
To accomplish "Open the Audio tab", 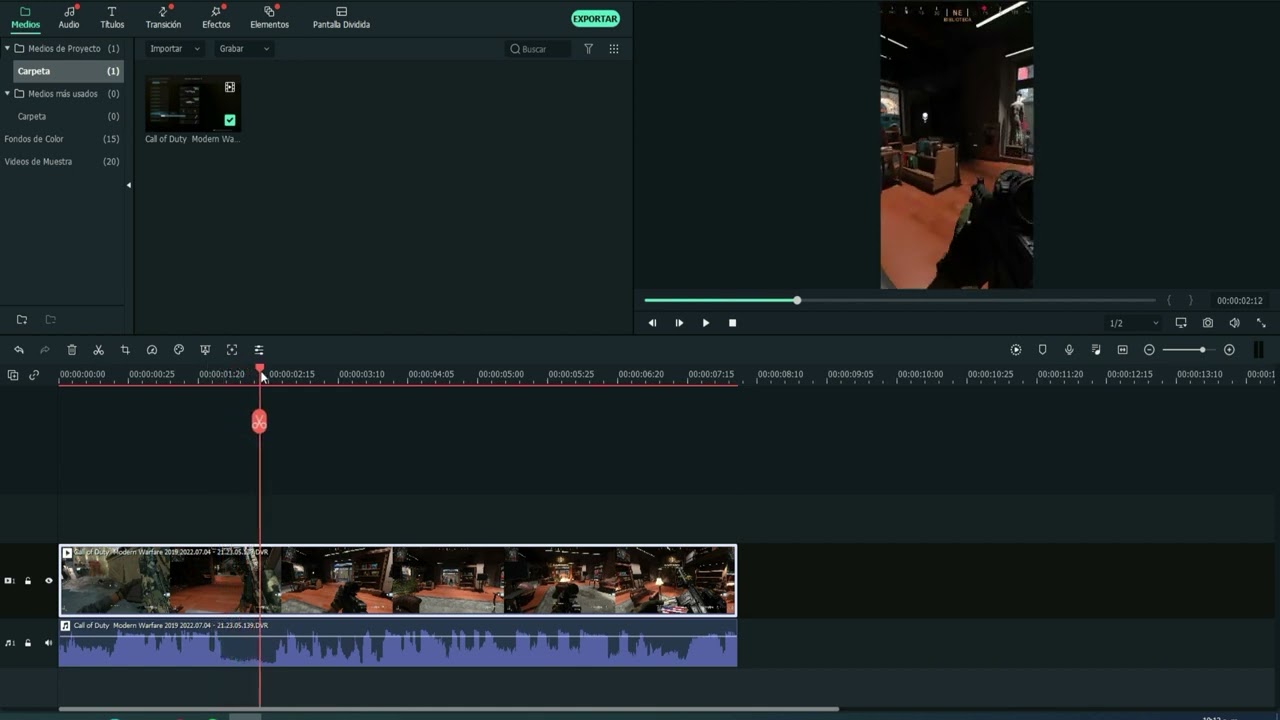I will (x=69, y=17).
